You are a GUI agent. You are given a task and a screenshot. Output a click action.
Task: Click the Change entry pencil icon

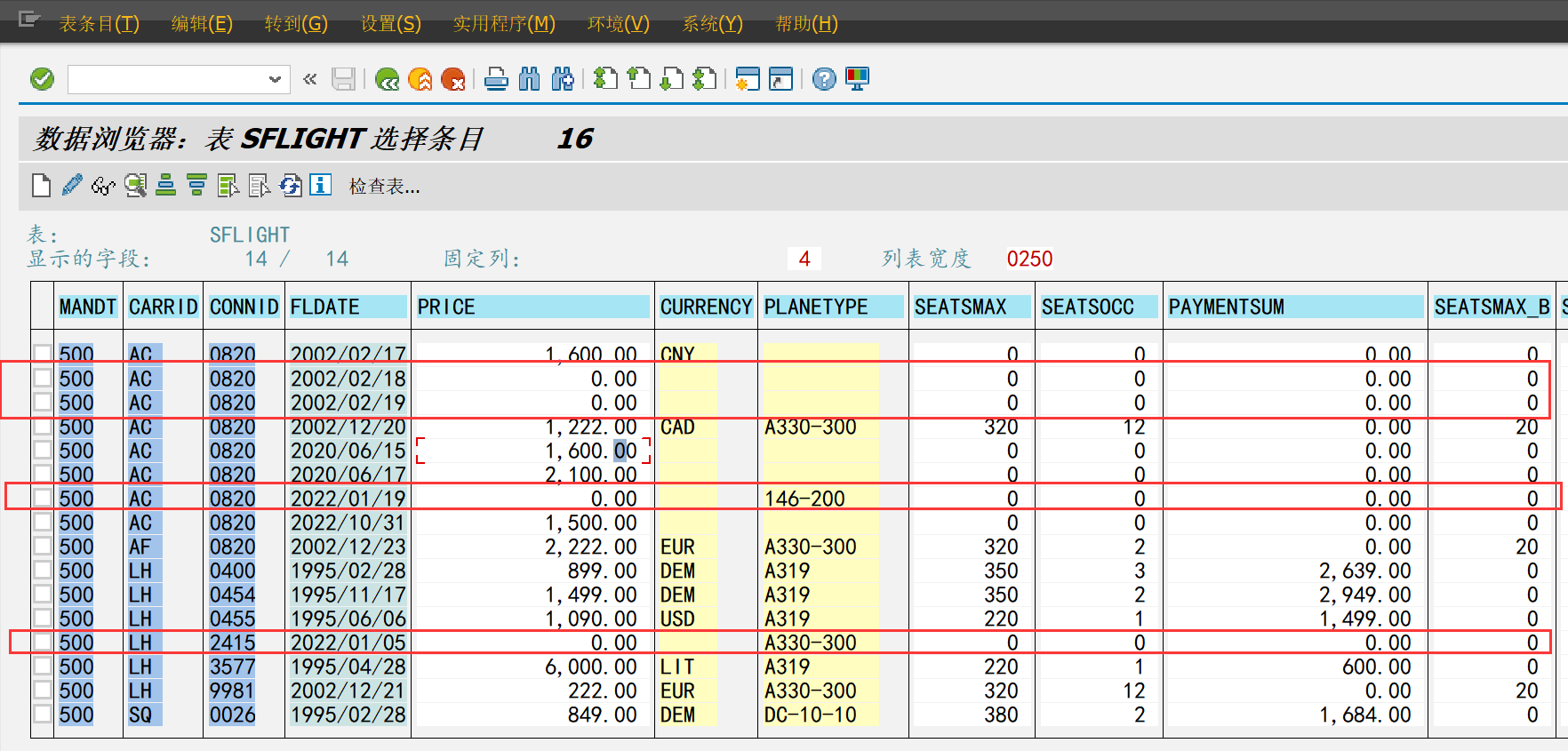coord(72,185)
